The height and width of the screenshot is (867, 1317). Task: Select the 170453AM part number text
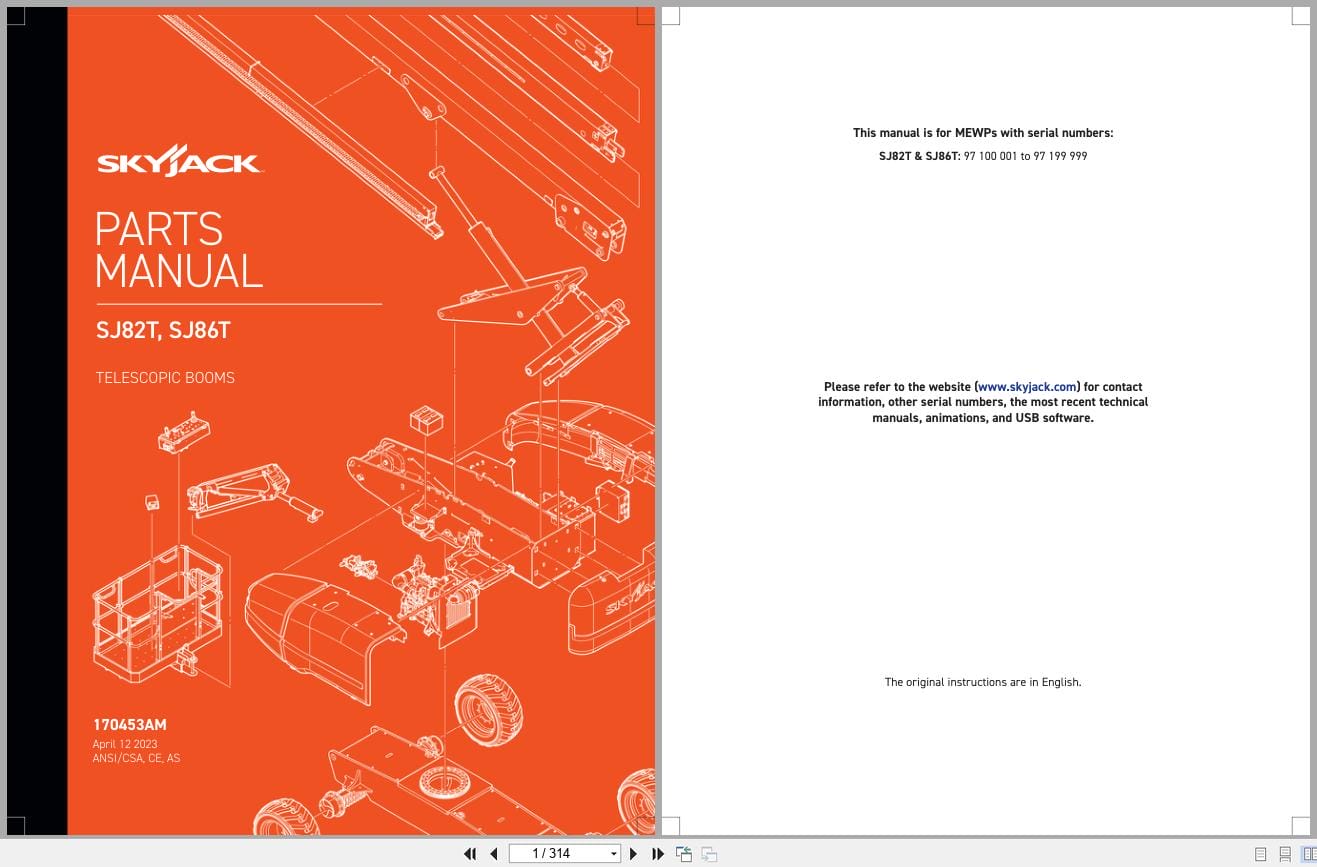130,725
